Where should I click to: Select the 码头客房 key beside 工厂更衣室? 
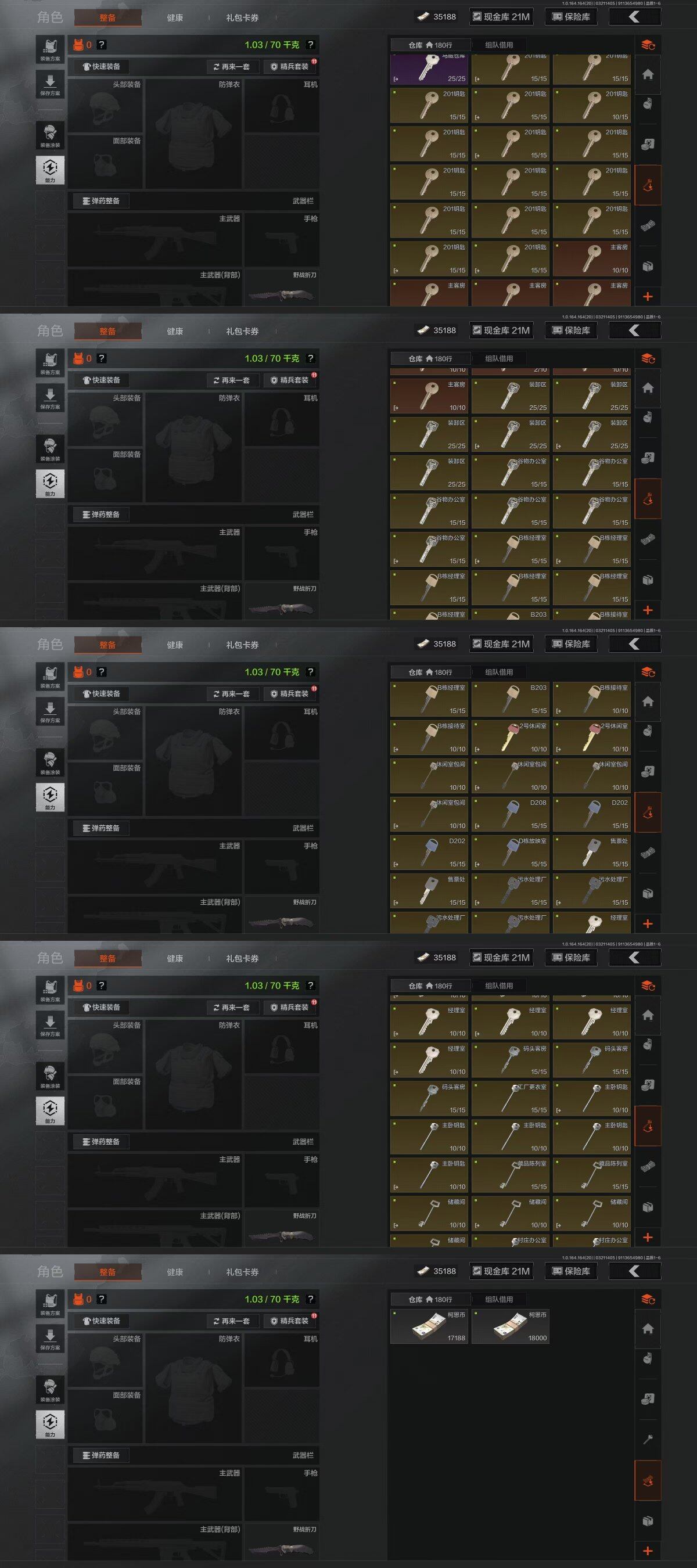coord(429,1098)
